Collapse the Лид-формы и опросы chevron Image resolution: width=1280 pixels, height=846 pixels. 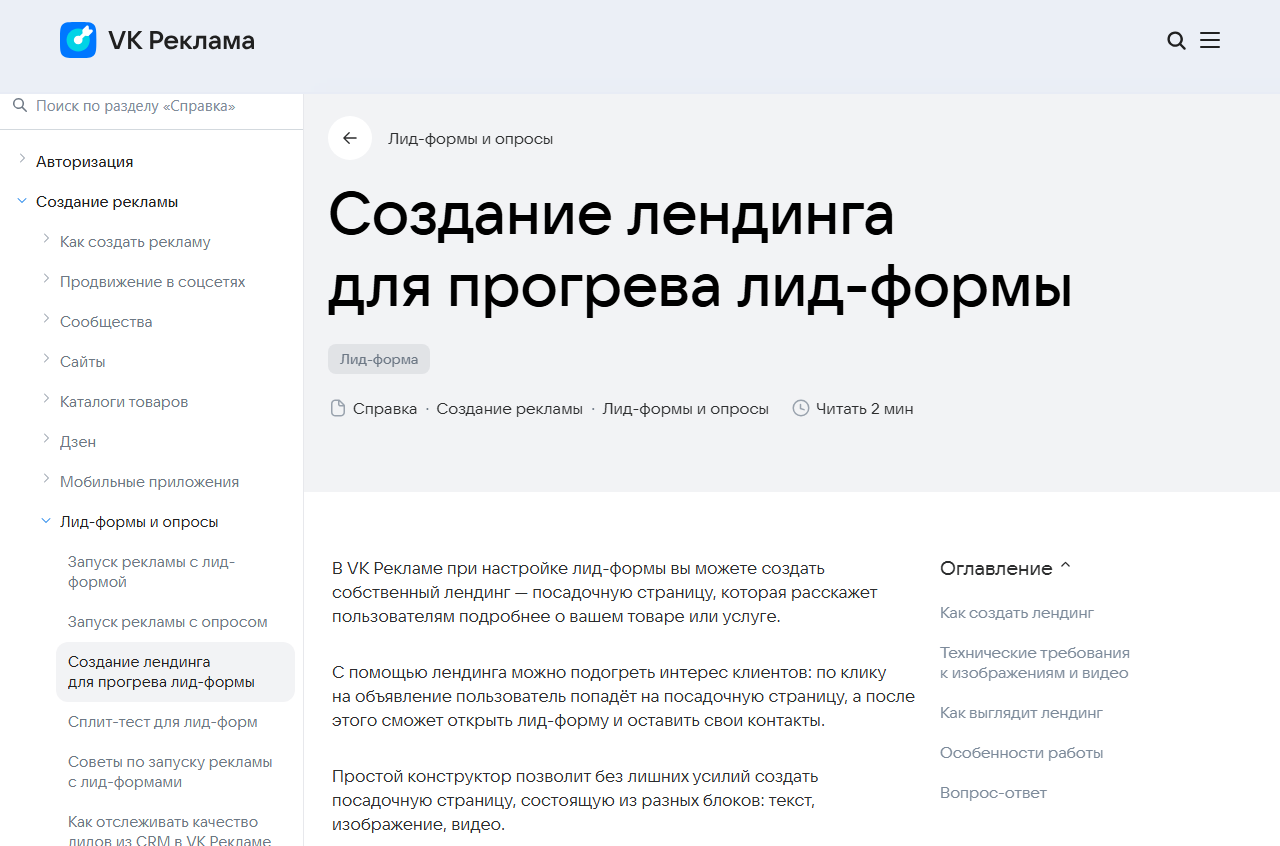pos(46,521)
